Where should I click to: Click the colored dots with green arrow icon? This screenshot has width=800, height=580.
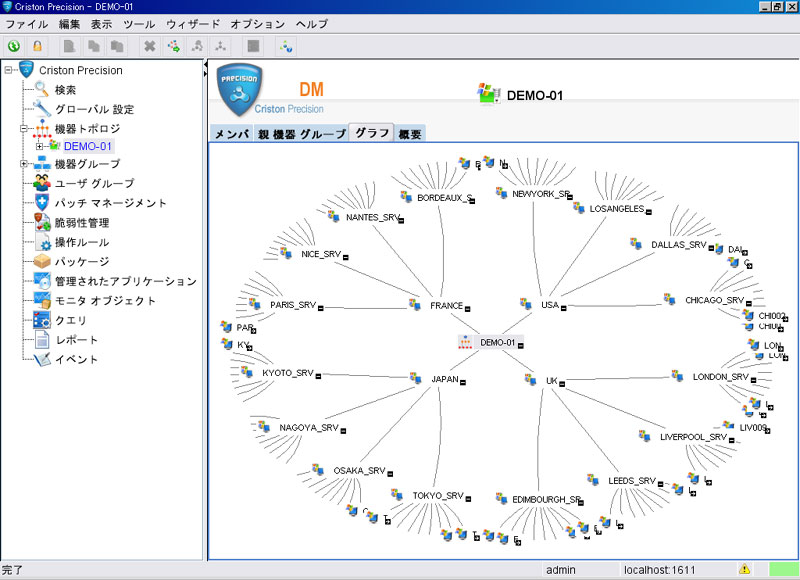(x=173, y=46)
